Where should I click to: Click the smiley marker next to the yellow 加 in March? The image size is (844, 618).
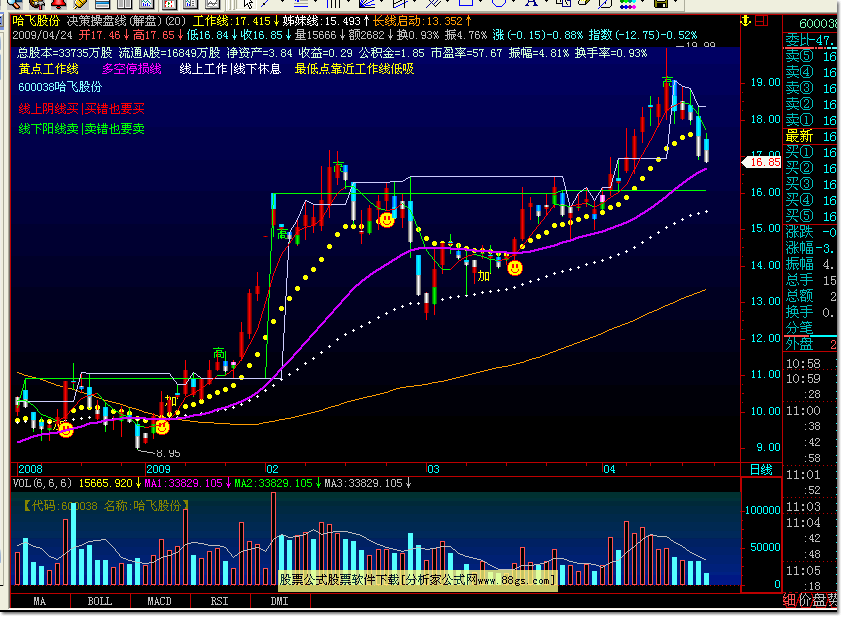pos(515,268)
